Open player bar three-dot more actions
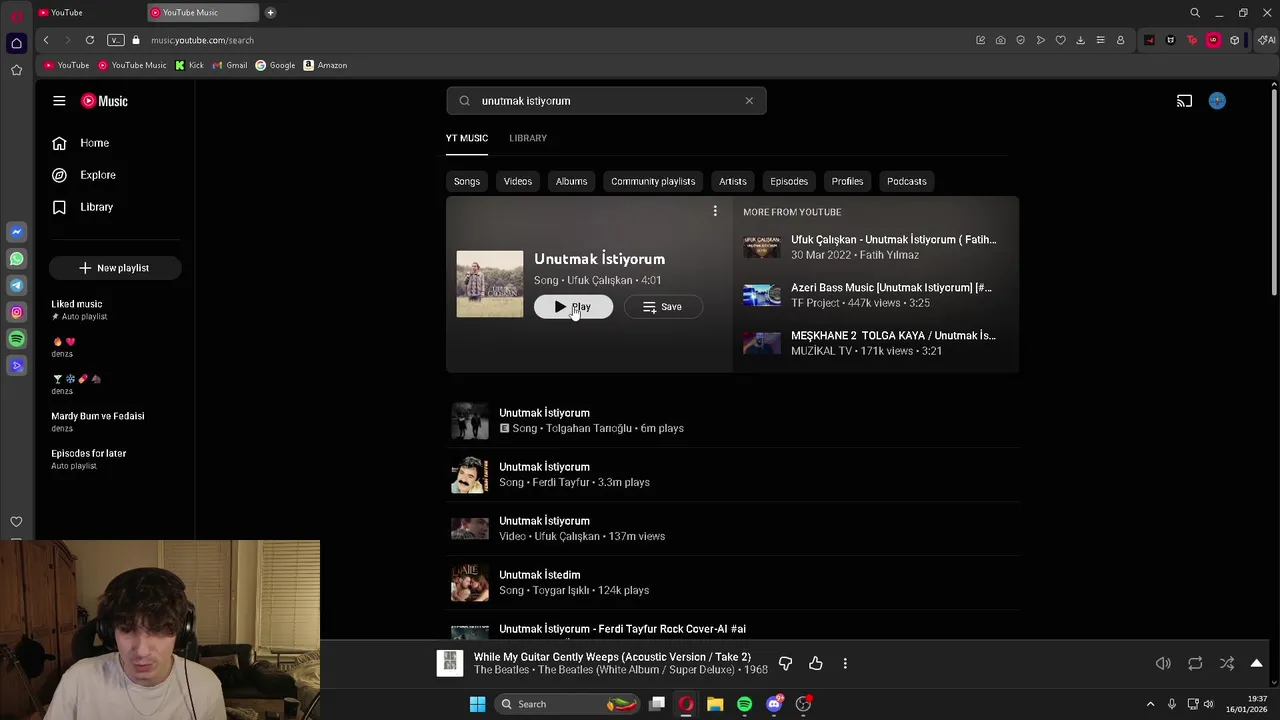Screen dimensions: 1280x720 click(x=845, y=663)
